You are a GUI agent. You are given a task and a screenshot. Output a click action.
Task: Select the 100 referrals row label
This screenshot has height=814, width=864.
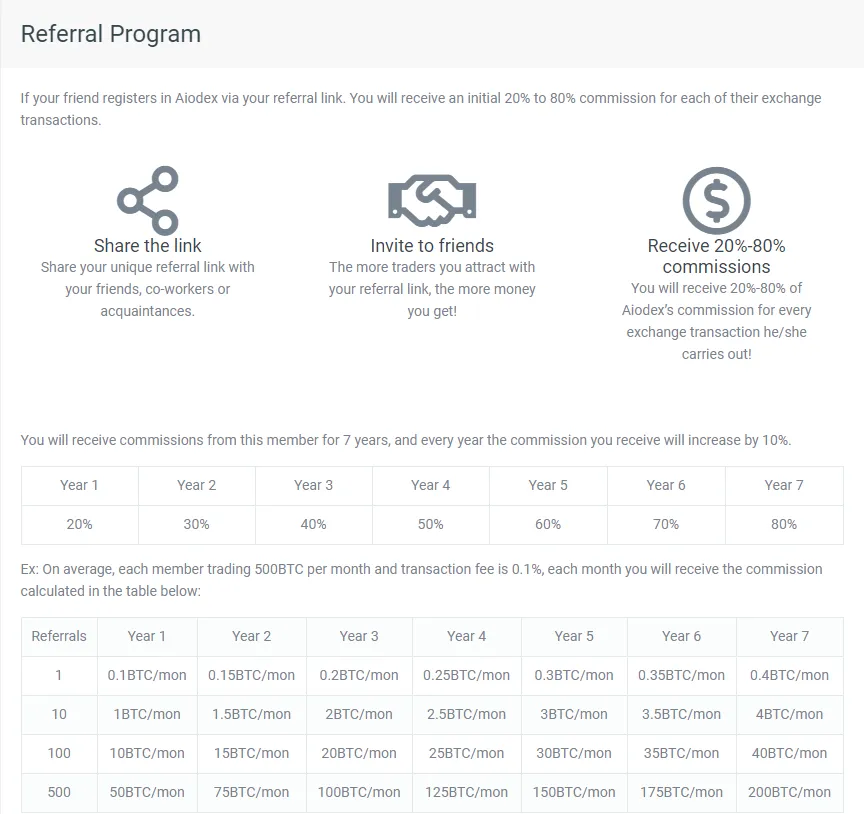click(x=59, y=753)
